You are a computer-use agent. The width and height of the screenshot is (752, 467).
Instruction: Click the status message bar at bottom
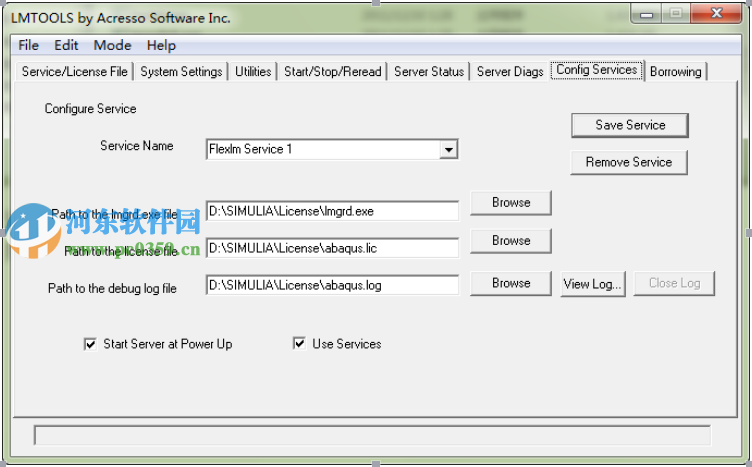(372, 435)
